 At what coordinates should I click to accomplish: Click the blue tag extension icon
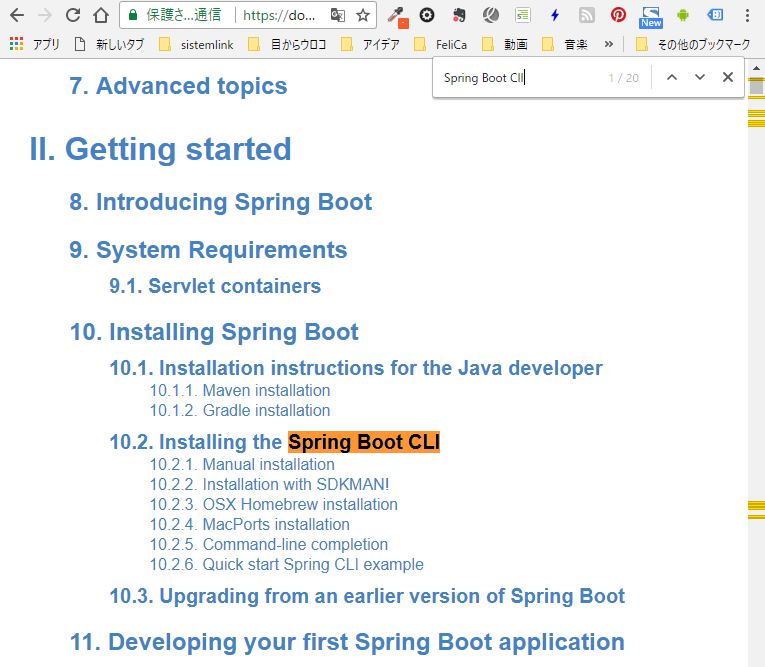(x=715, y=15)
